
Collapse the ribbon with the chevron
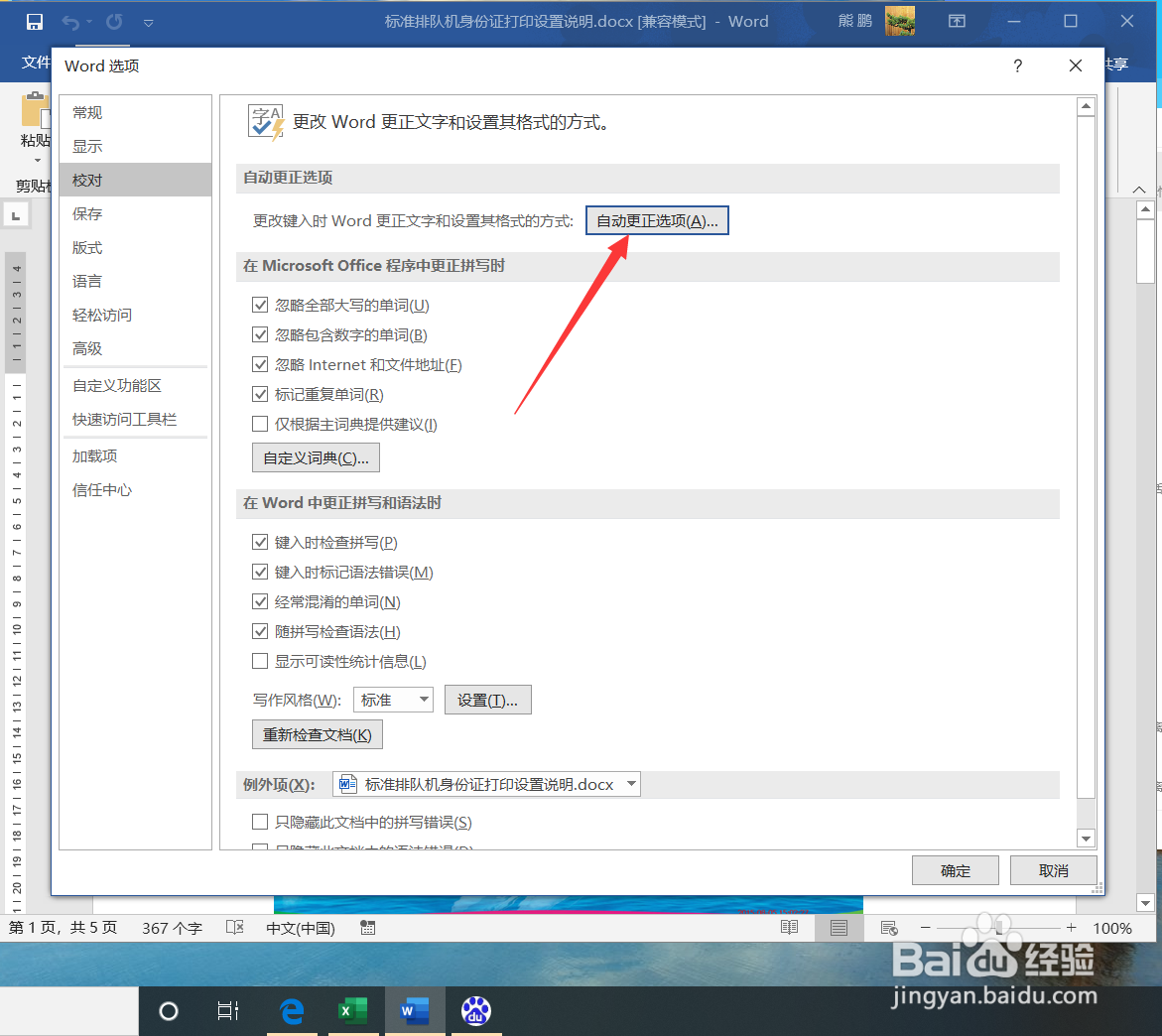(1139, 190)
